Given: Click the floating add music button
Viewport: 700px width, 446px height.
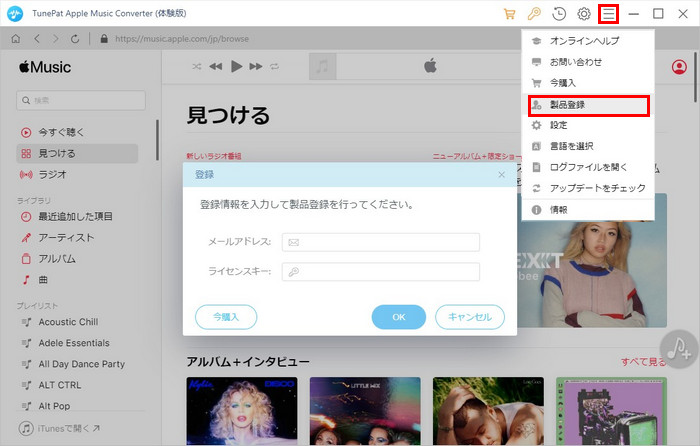Looking at the screenshot, I should pyautogui.click(x=679, y=349).
